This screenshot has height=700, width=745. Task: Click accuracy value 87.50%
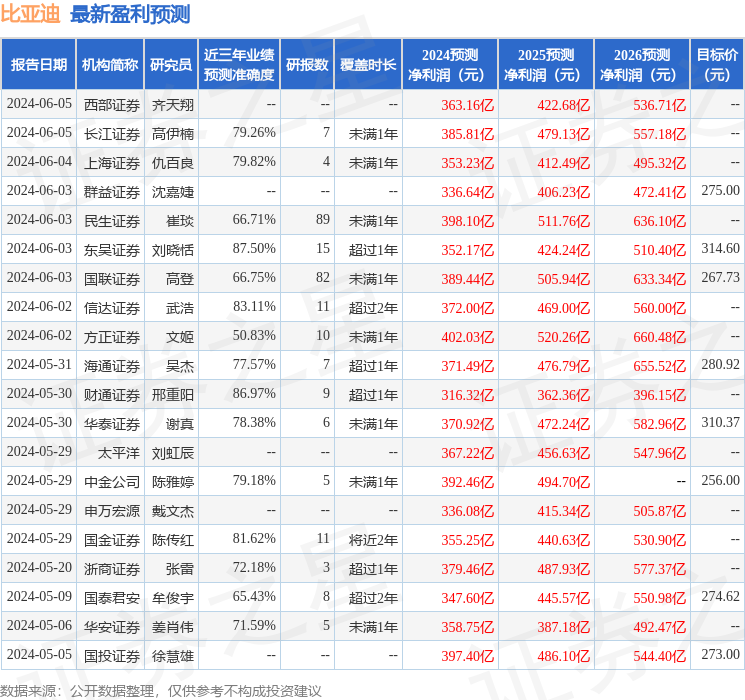254,249
